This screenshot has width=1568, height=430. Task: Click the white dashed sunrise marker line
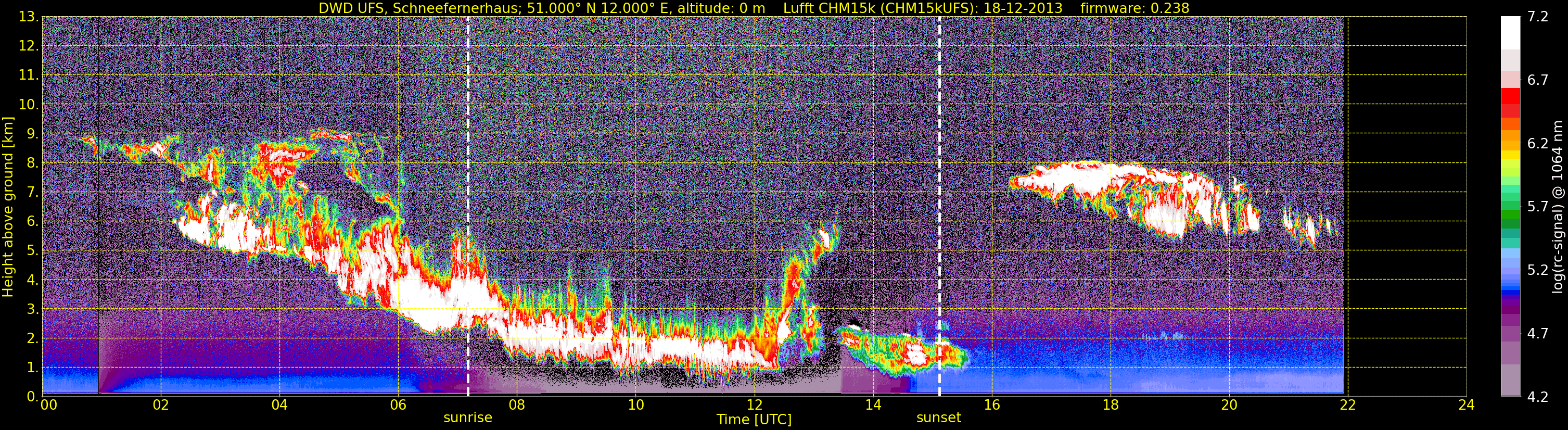pyautogui.click(x=467, y=207)
